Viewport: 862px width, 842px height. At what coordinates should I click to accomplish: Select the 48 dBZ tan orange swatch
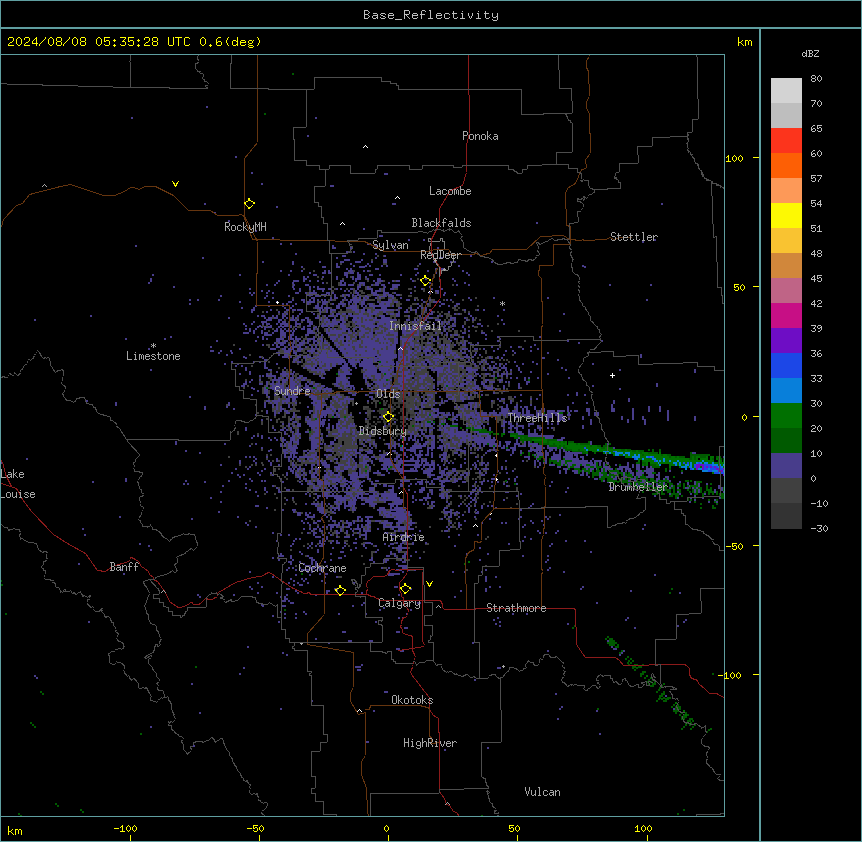786,265
